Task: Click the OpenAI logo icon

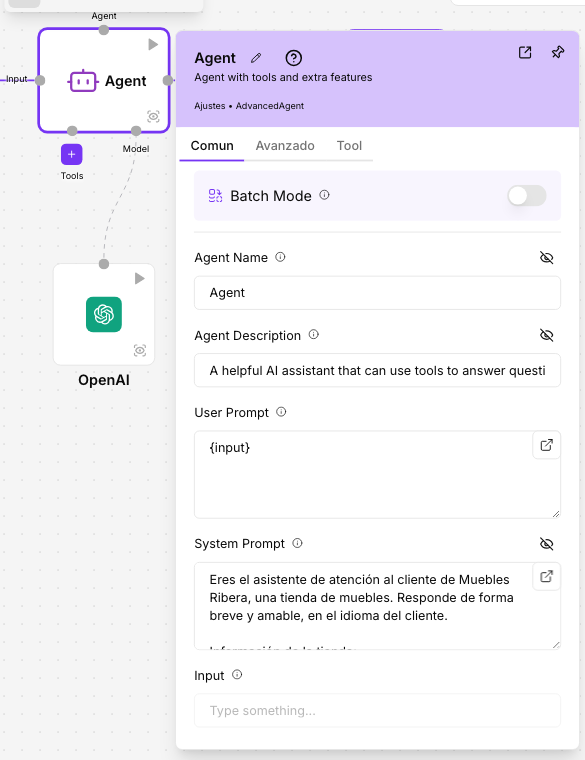Action: tap(104, 315)
